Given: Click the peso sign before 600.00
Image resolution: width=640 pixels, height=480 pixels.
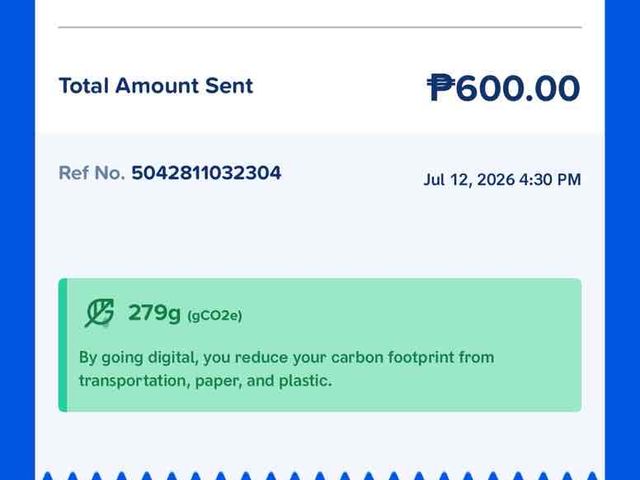Looking at the screenshot, I should click(x=441, y=87).
